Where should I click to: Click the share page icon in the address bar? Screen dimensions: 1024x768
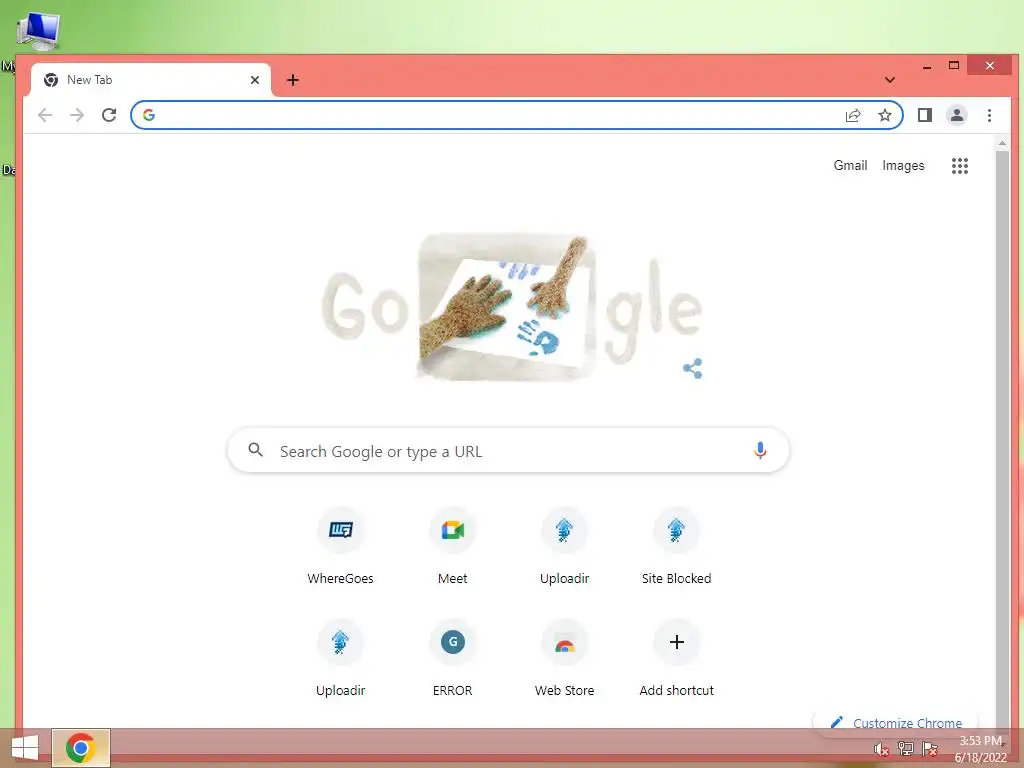pyautogui.click(x=853, y=116)
